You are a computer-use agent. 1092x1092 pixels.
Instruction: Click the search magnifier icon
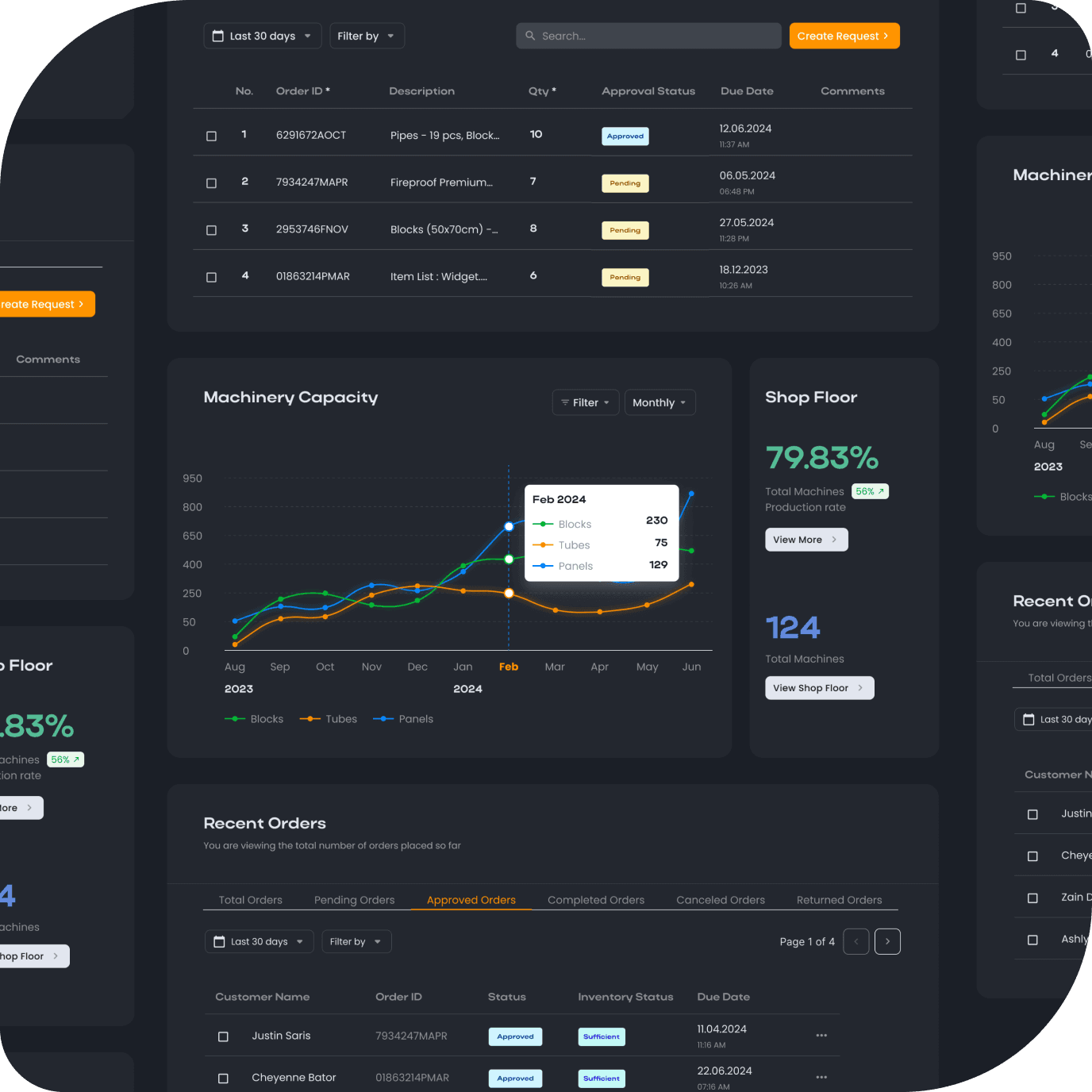coord(530,36)
